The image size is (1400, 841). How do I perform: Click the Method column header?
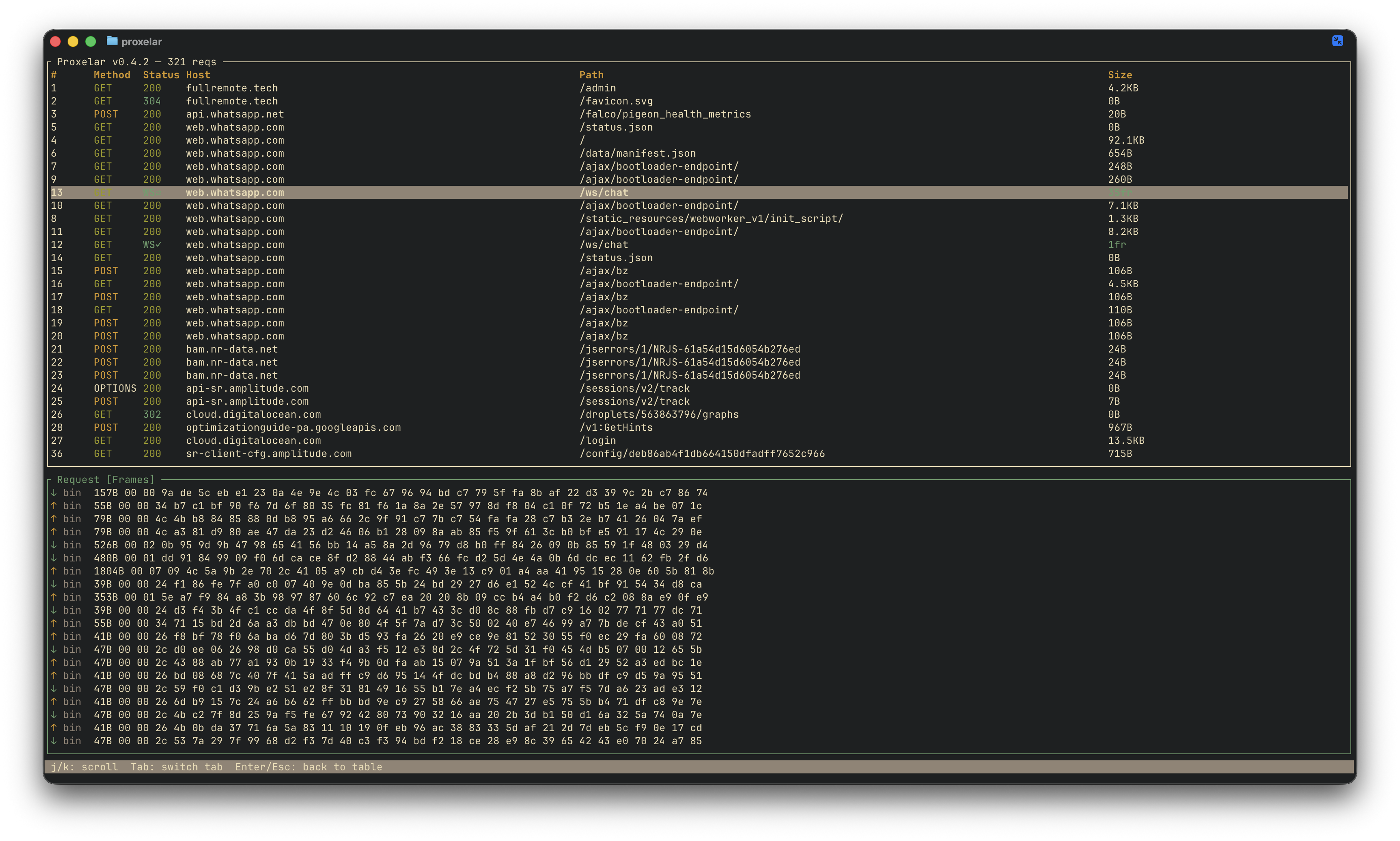click(112, 74)
